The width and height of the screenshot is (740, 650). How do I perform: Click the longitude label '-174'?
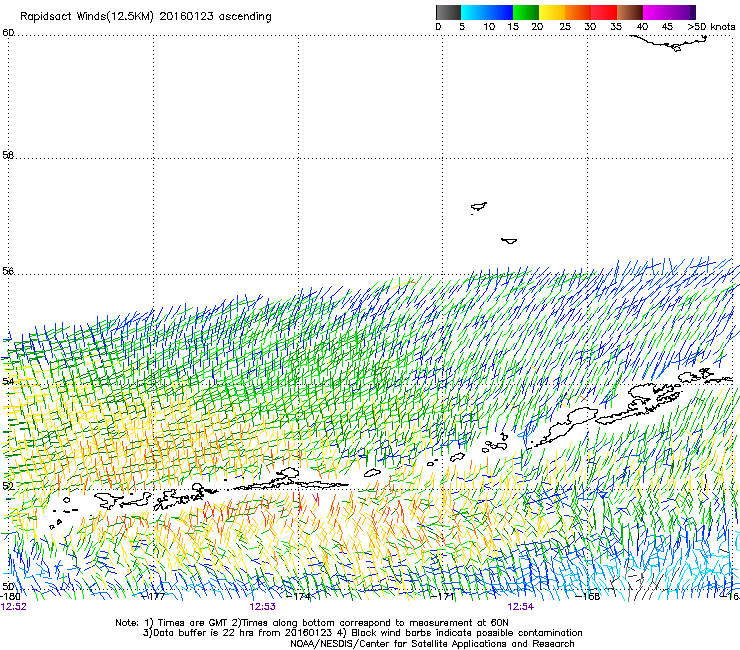click(299, 596)
